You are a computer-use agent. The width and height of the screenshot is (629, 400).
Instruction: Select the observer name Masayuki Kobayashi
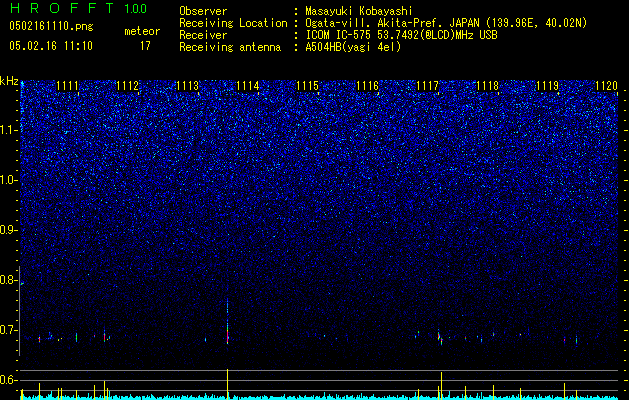(x=359, y=11)
